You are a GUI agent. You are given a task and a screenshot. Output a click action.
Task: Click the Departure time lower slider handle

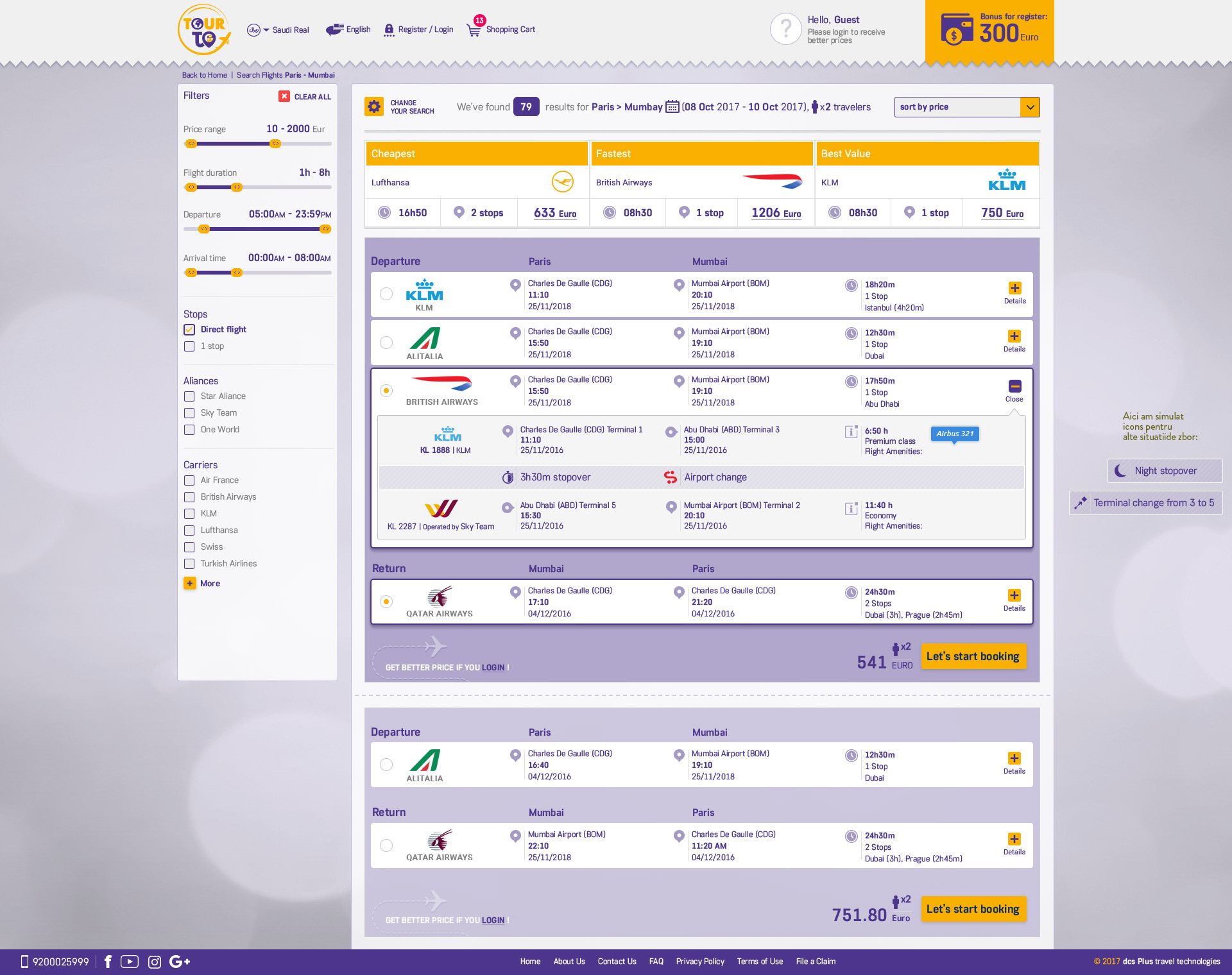click(204, 229)
